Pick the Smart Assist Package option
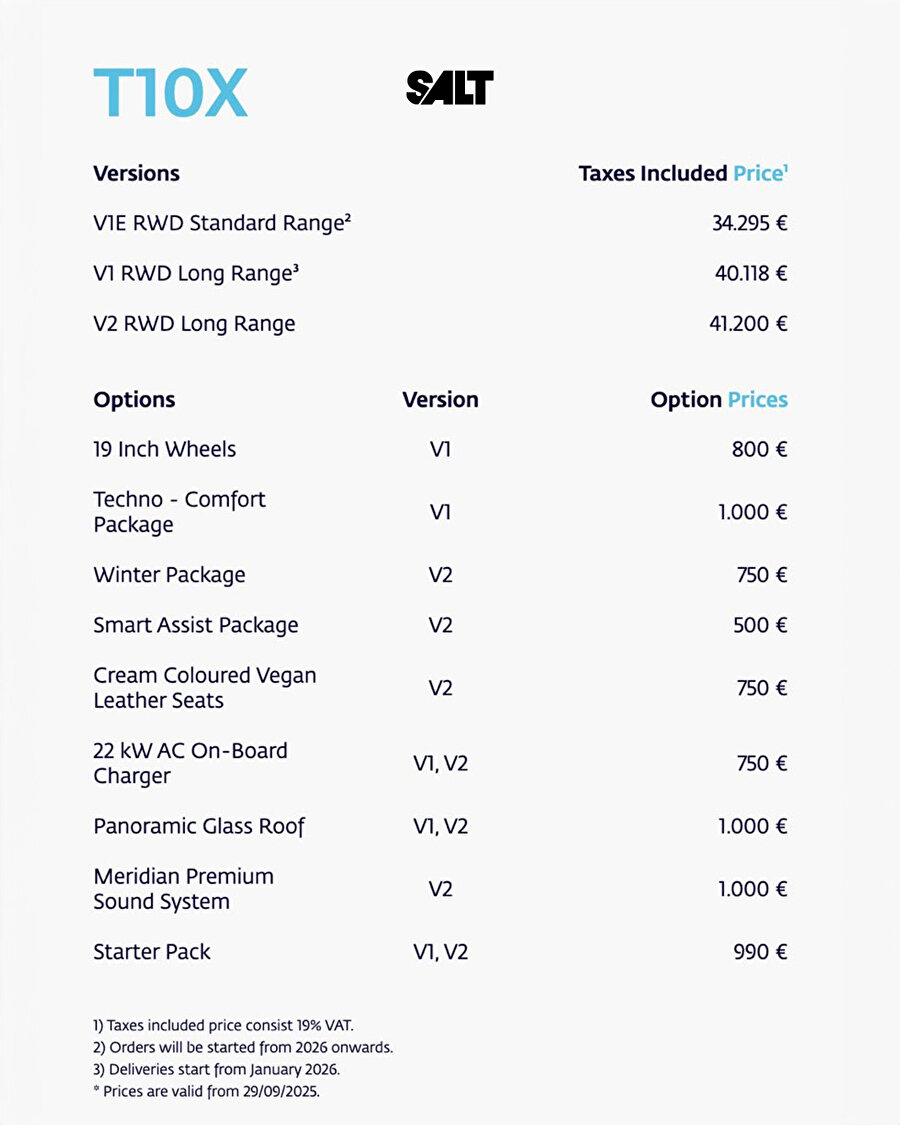This screenshot has height=1125, width=900. pos(196,625)
